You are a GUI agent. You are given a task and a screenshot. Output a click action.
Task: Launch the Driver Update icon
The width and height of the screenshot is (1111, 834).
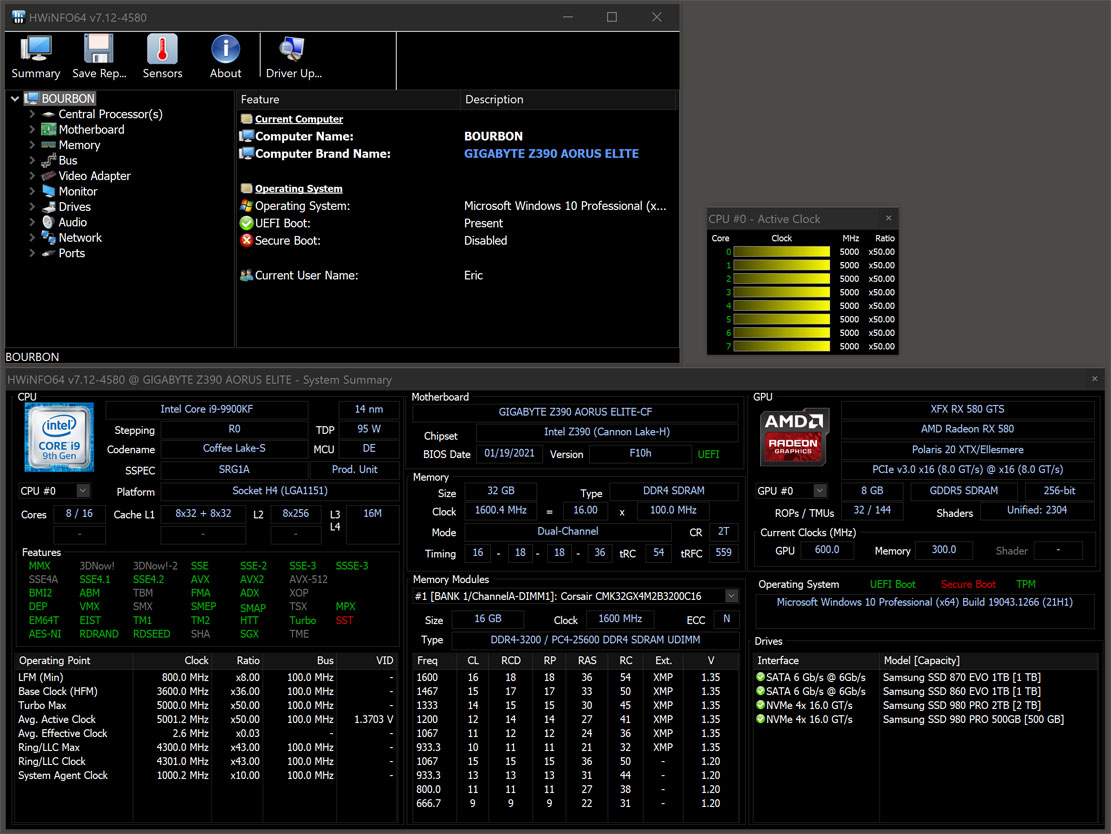tap(292, 49)
